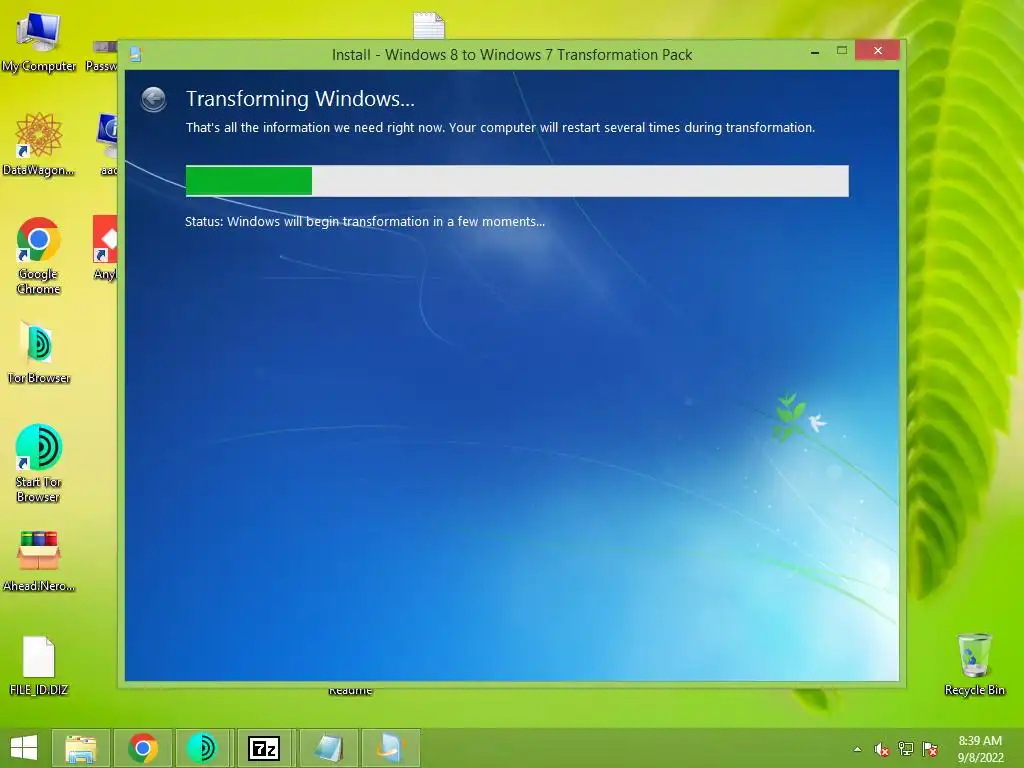Open File Explorer from taskbar

[81, 748]
